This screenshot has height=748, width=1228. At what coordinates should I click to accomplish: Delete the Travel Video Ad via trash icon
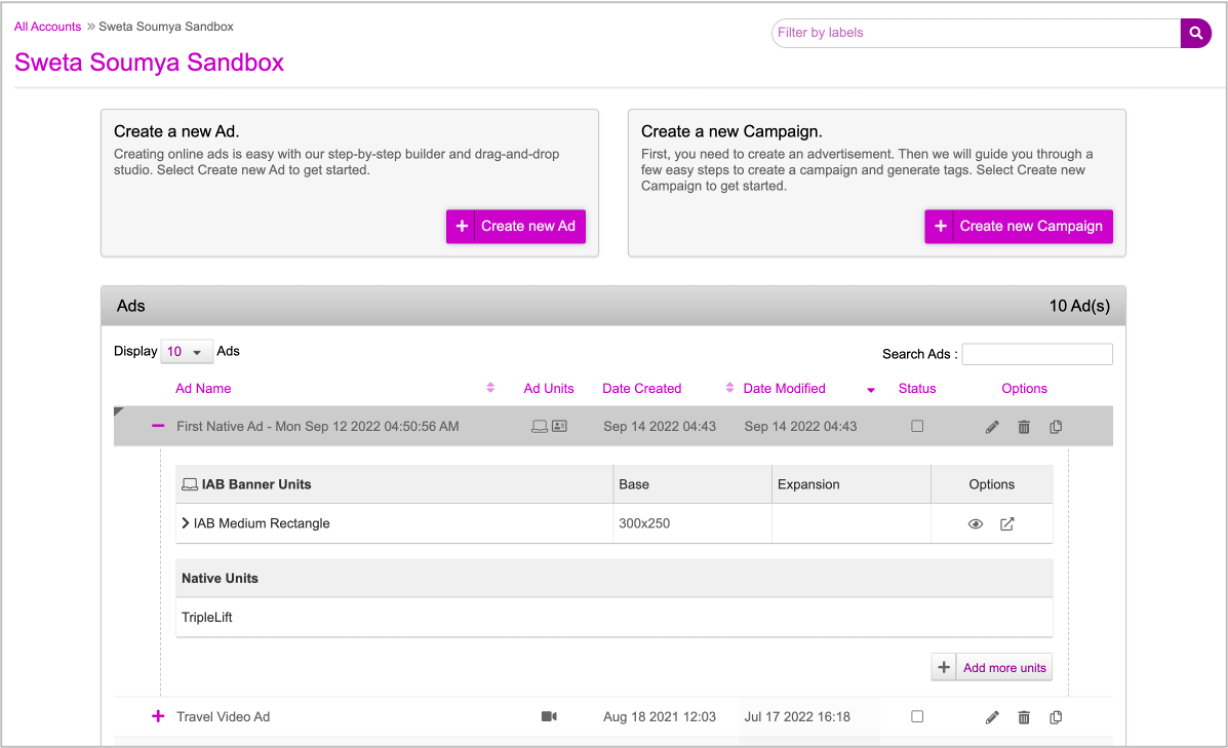(1024, 717)
